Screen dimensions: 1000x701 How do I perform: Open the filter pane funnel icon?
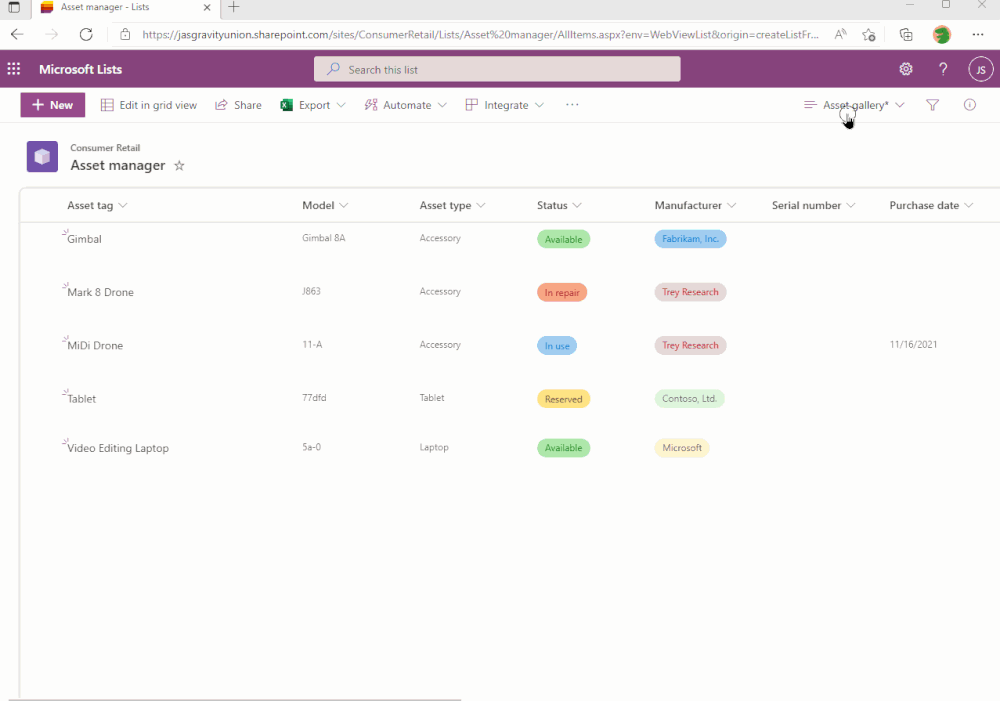click(x=932, y=104)
